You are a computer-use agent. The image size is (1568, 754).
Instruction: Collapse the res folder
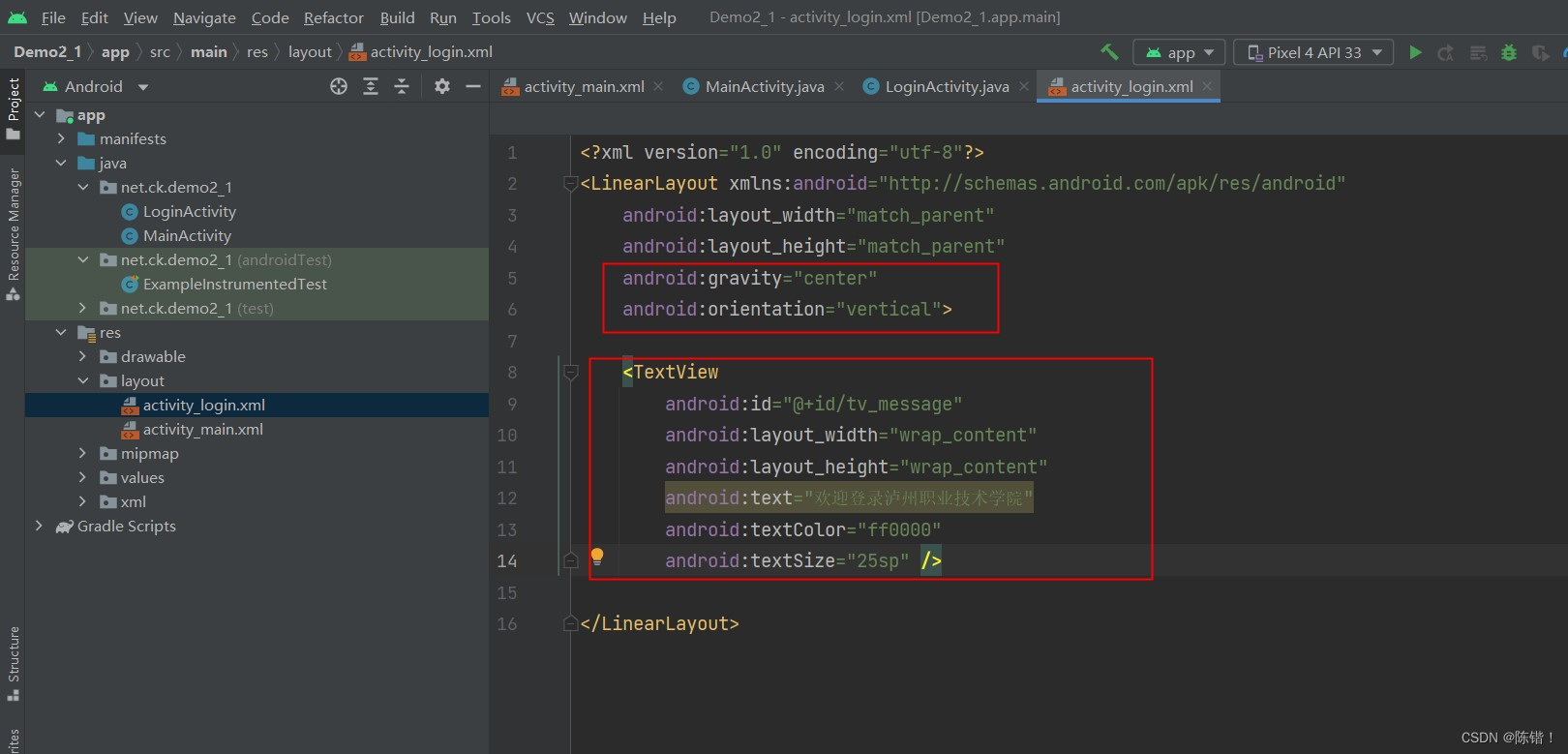tap(61, 332)
